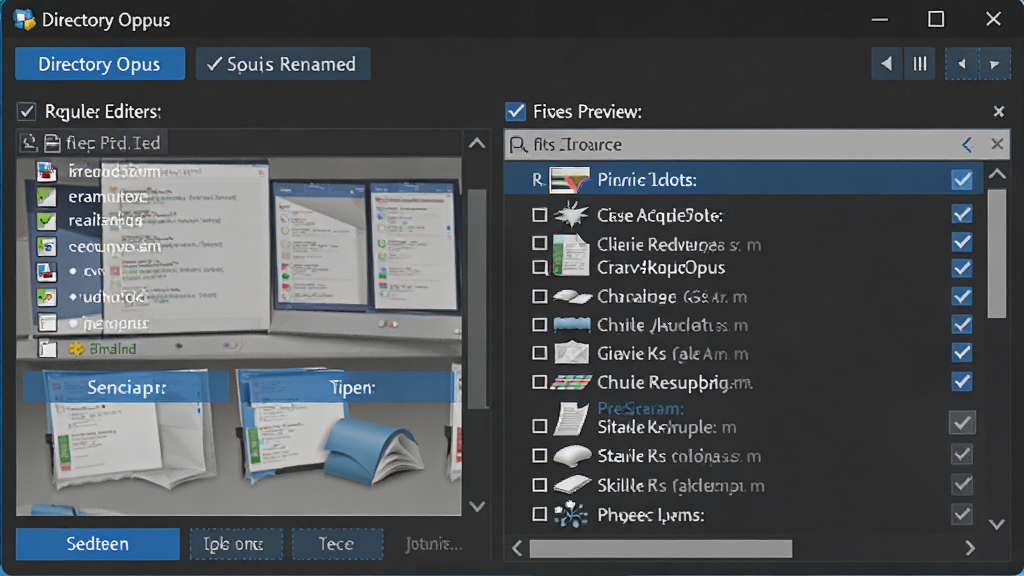This screenshot has height=576, width=1024.
Task: Click the large left-arrow back toolbar button
Action: click(886, 64)
